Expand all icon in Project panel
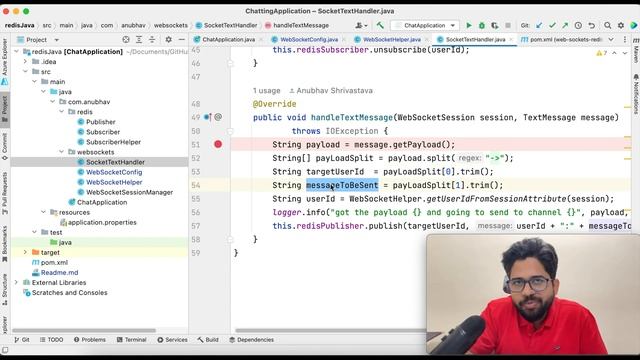The height and width of the screenshot is (360, 640). tap(139, 40)
